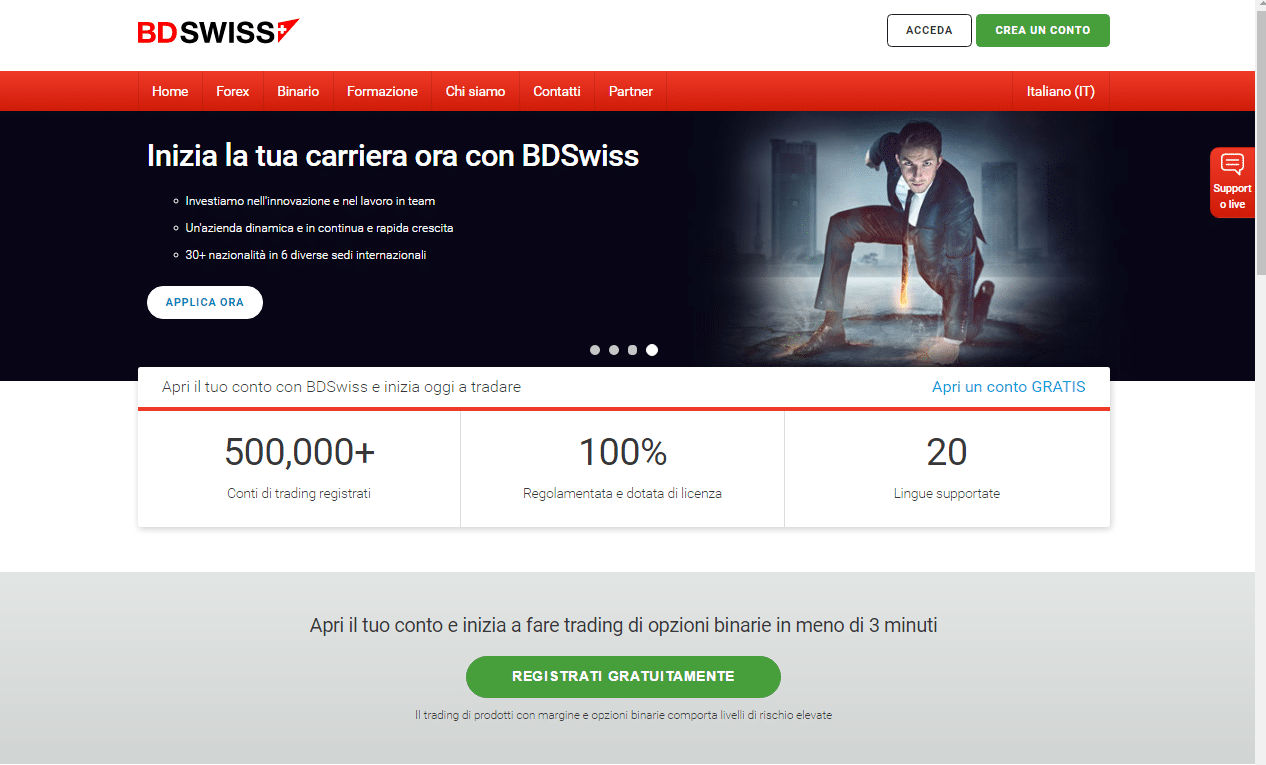Viewport: 1266px width, 765px height.
Task: Click 'Apri il tuo conto con BDSwiss e inizia oggi a tradare'
Action: (x=341, y=387)
